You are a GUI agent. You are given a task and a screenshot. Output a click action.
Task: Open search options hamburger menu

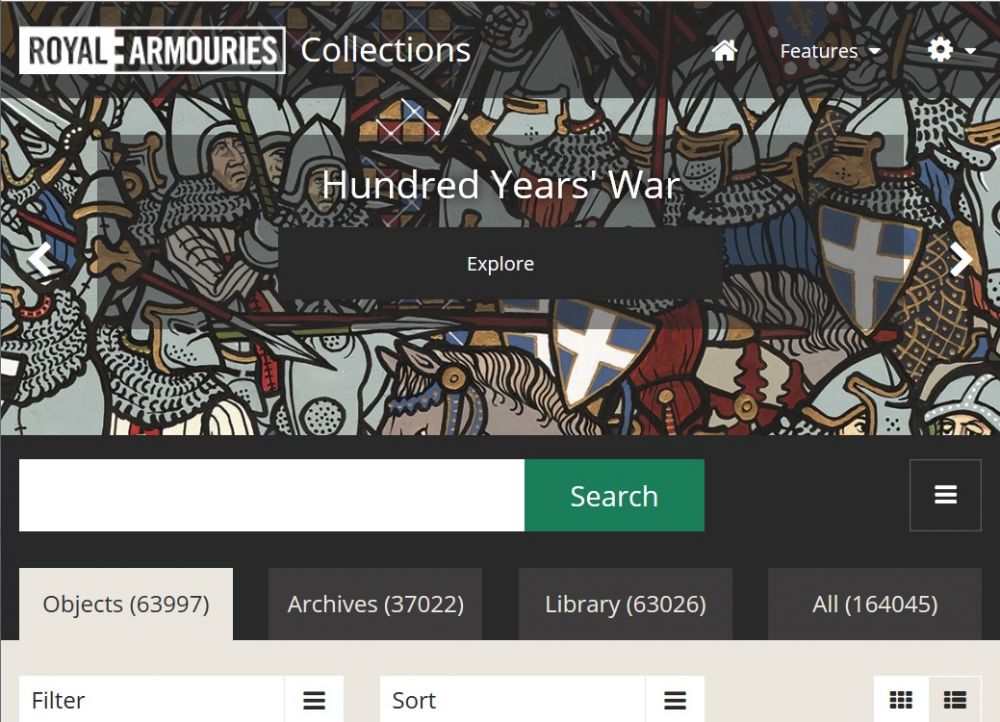(945, 495)
